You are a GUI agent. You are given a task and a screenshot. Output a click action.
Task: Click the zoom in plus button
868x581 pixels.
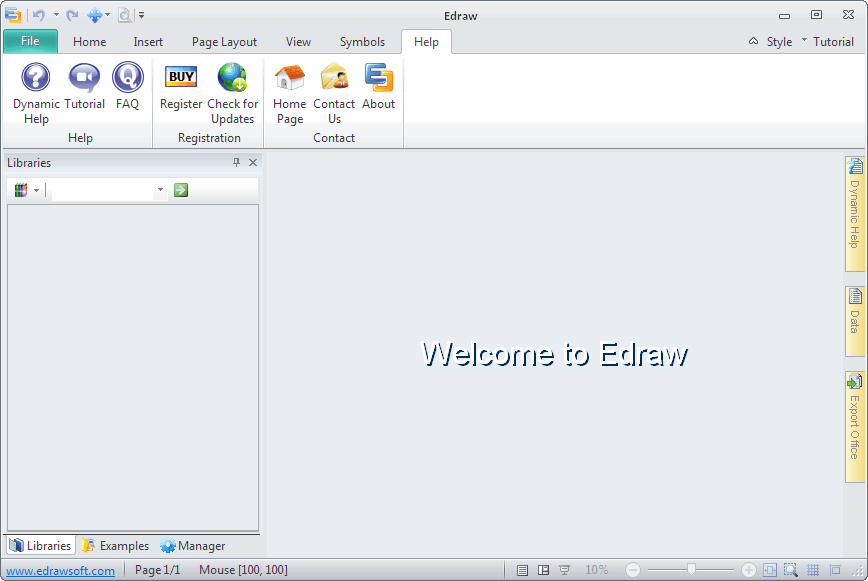click(x=748, y=570)
